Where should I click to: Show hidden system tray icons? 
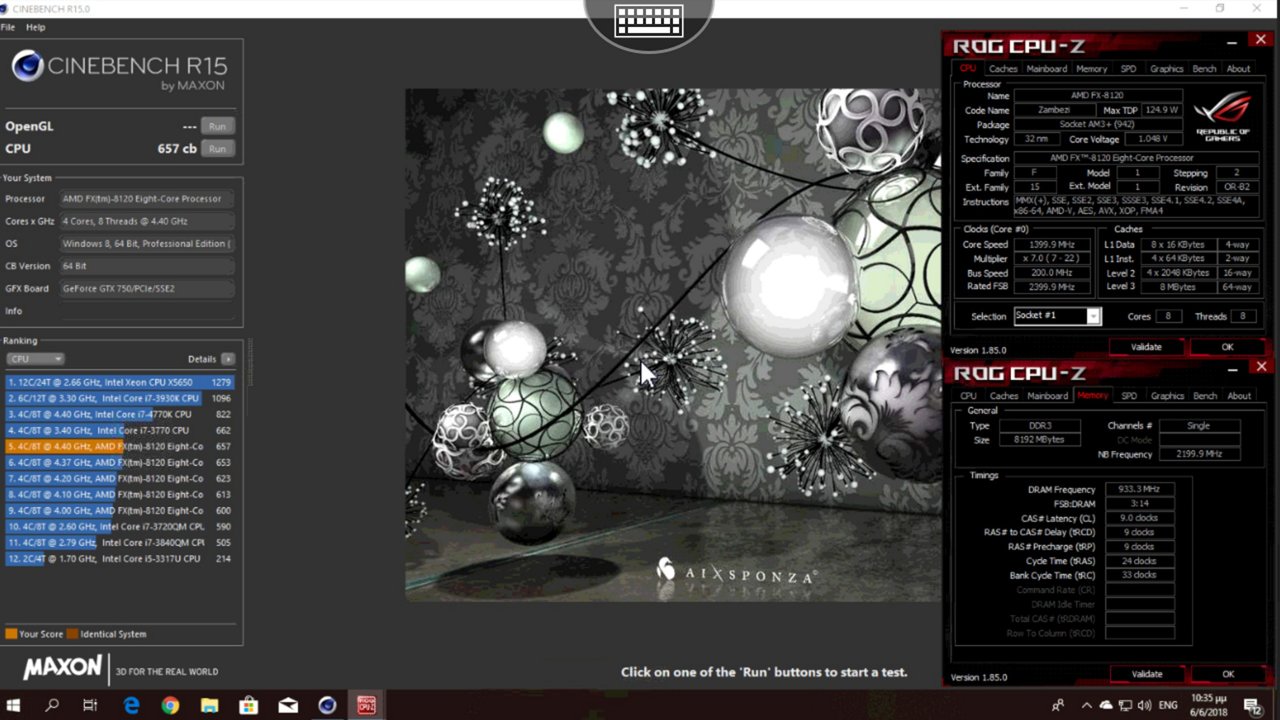[1087, 705]
